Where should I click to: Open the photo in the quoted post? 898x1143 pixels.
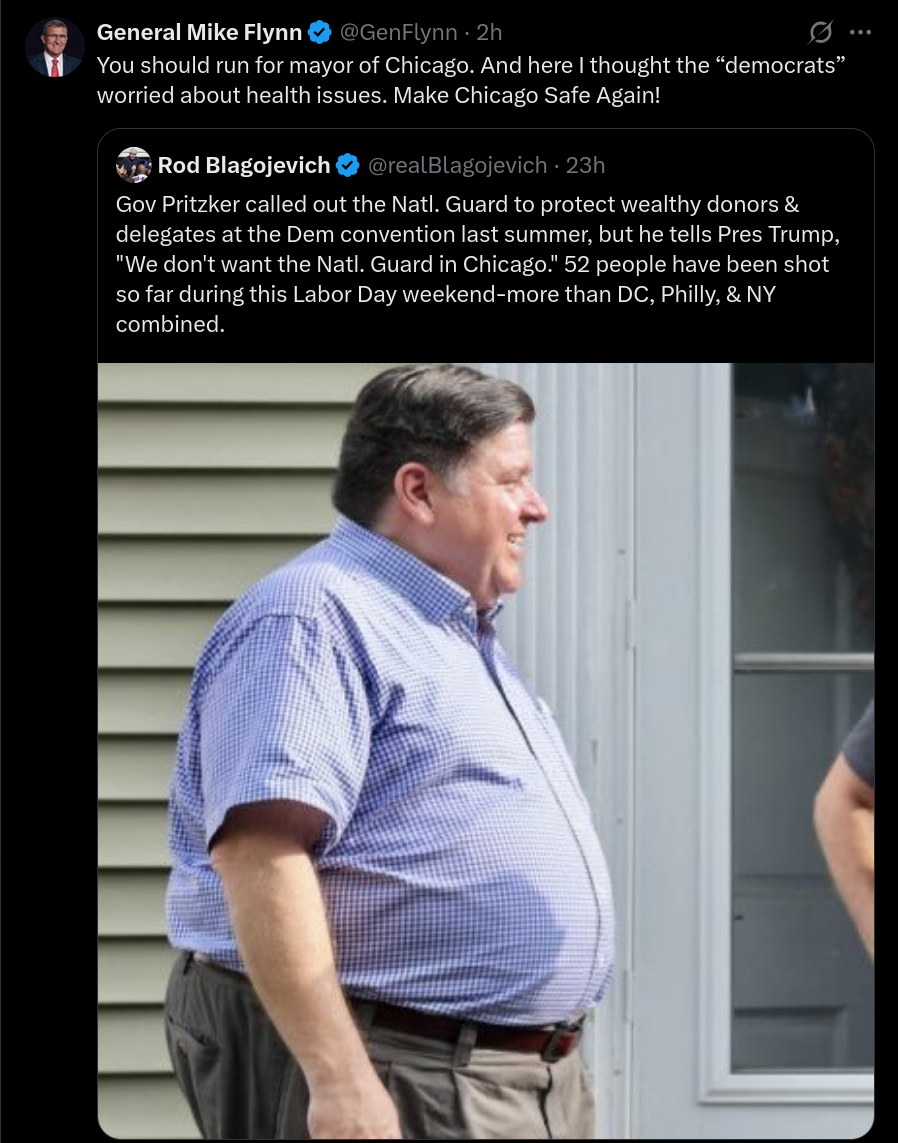[x=486, y=751]
